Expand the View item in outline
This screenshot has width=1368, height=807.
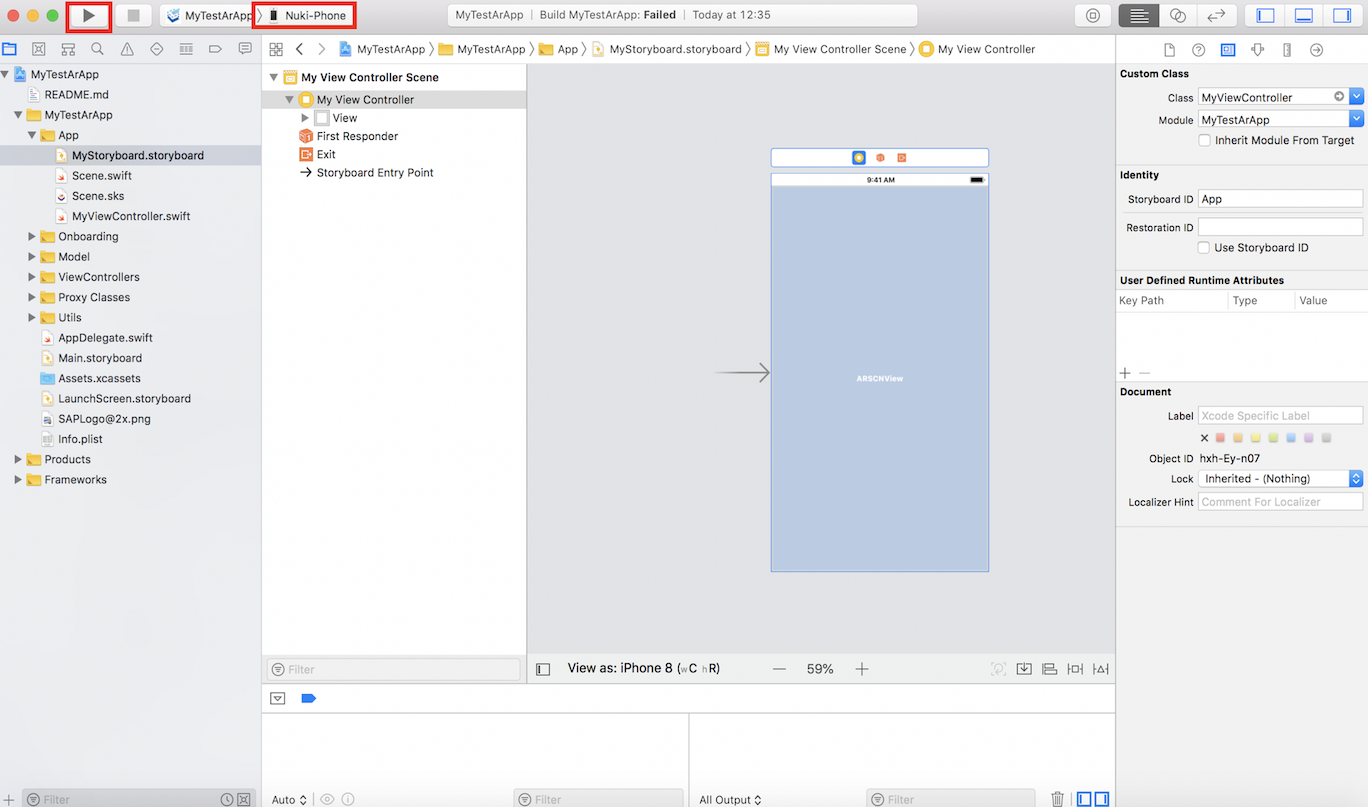(305, 118)
